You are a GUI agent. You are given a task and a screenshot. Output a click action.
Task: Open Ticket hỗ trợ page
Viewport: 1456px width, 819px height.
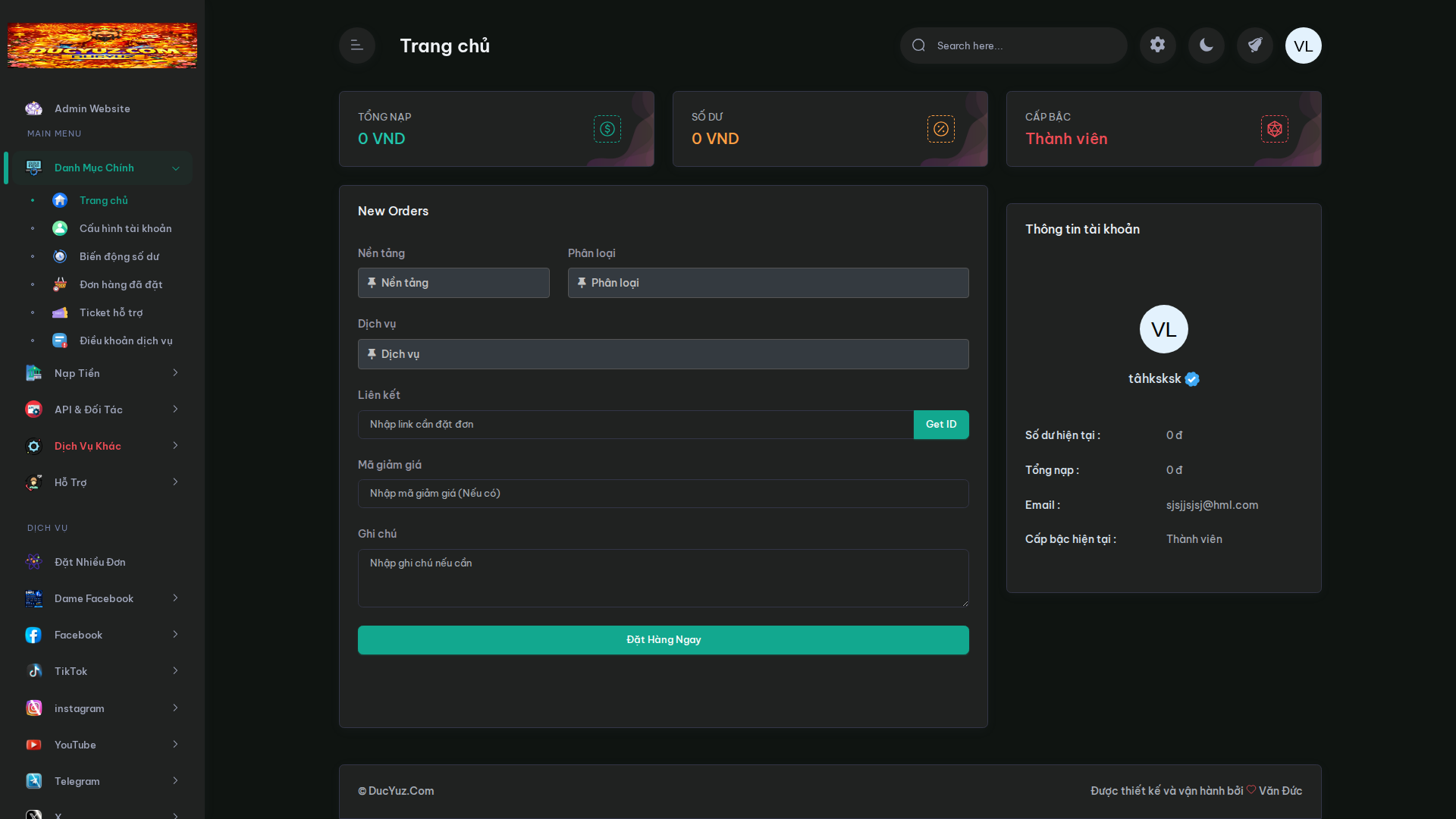point(111,312)
